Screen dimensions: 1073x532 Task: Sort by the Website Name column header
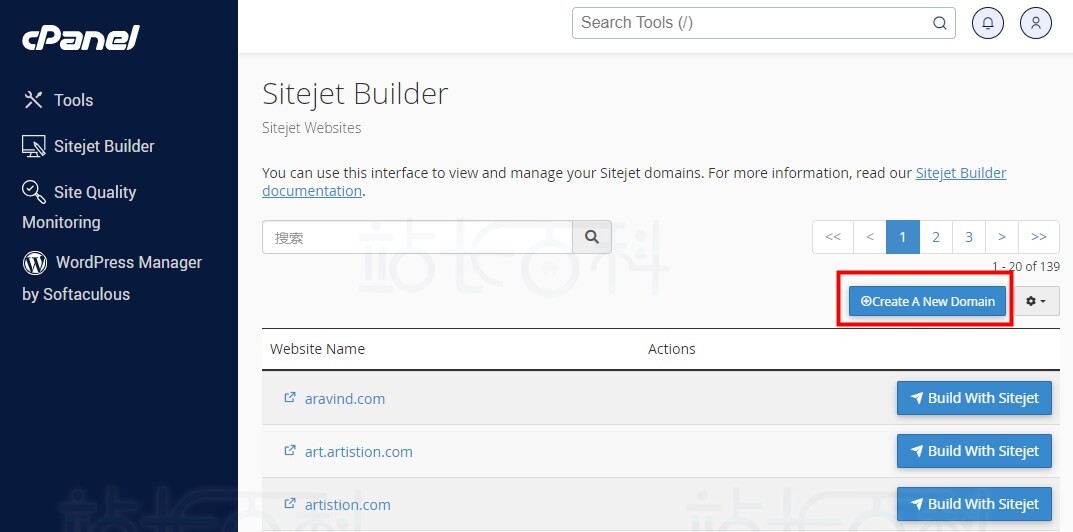tap(318, 349)
